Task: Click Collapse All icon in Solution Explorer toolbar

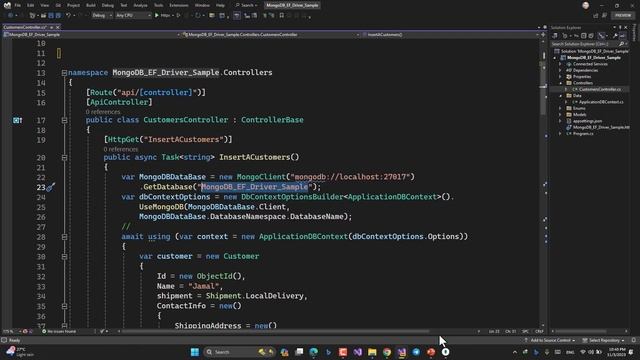Action: click(584, 36)
